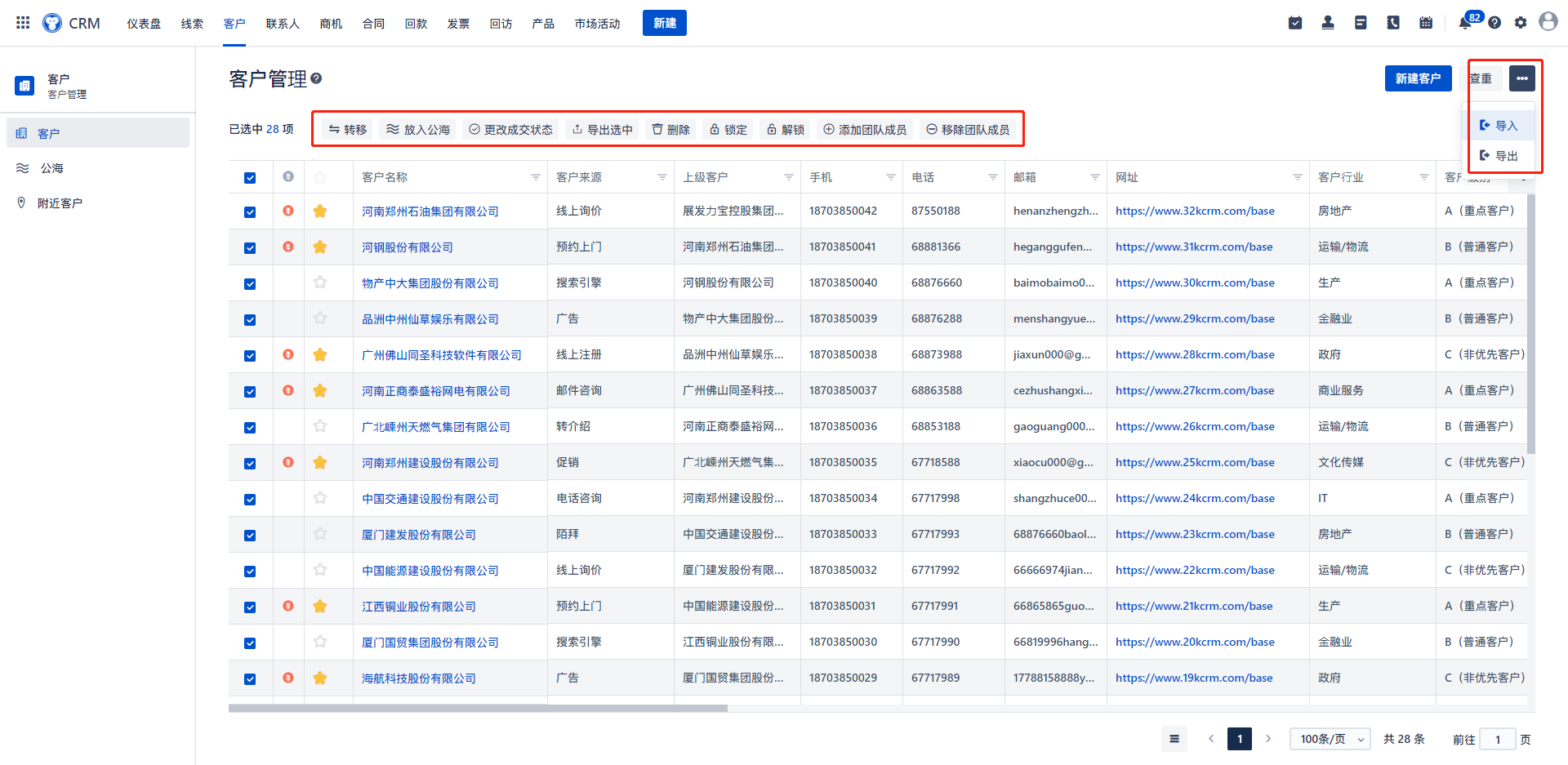The image size is (1568, 765).
Task: Click 更改成交状态 bulk action button
Action: pyautogui.click(x=510, y=129)
